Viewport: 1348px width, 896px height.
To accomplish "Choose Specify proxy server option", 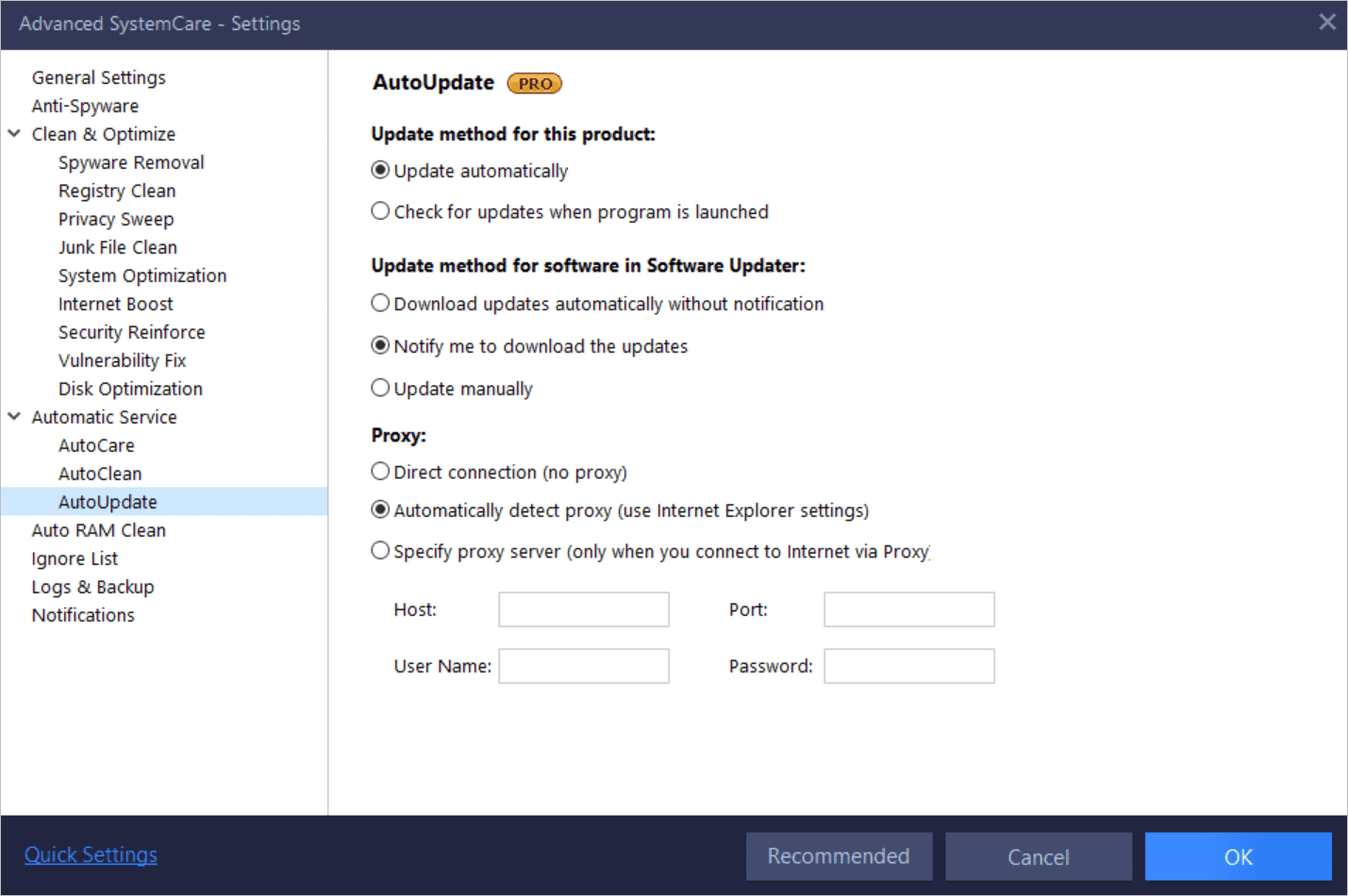I will 380,551.
